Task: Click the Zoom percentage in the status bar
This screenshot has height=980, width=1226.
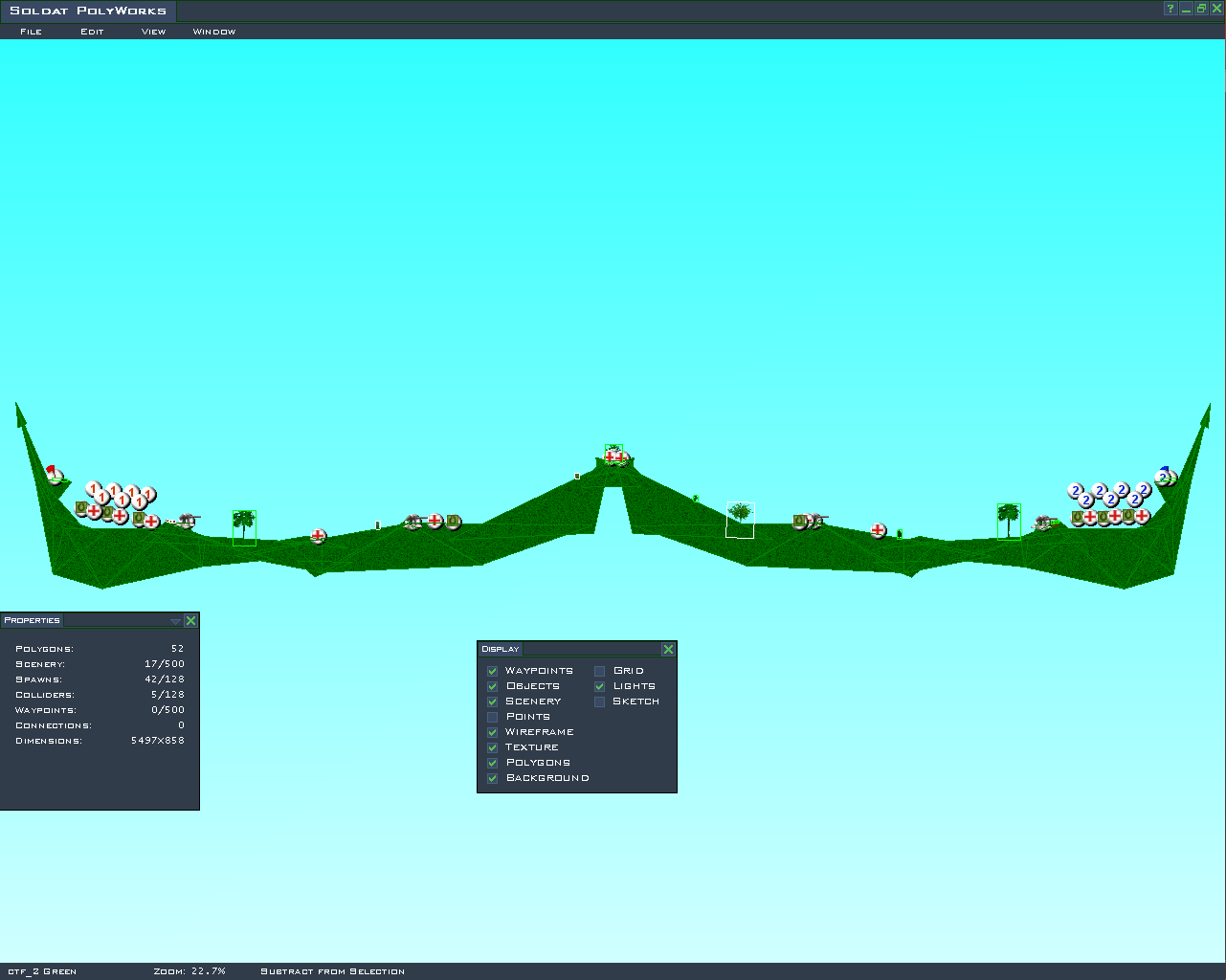Action: pyautogui.click(x=189, y=971)
